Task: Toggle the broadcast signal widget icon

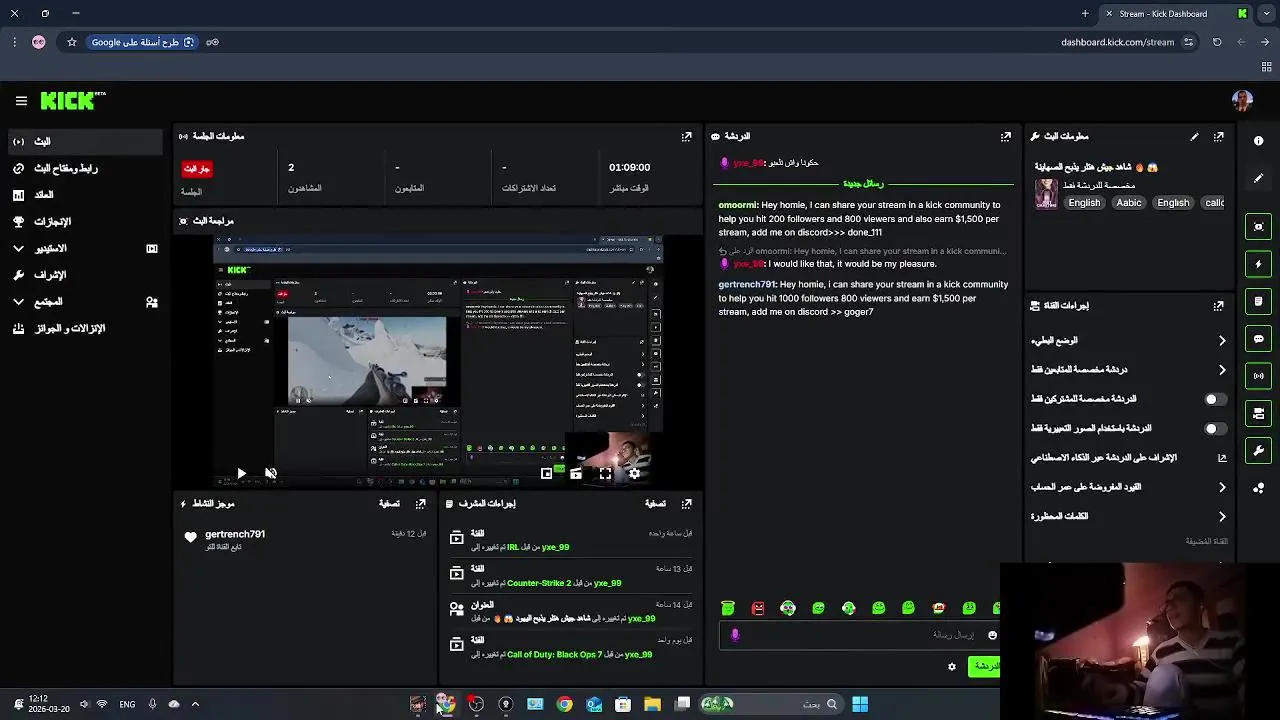Action: click(1259, 376)
